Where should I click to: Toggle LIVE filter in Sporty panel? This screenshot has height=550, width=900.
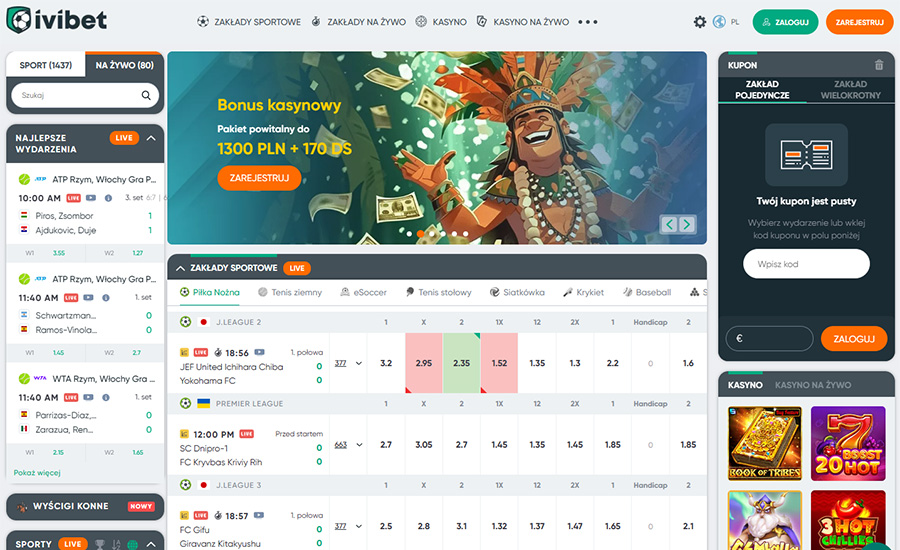[72, 544]
